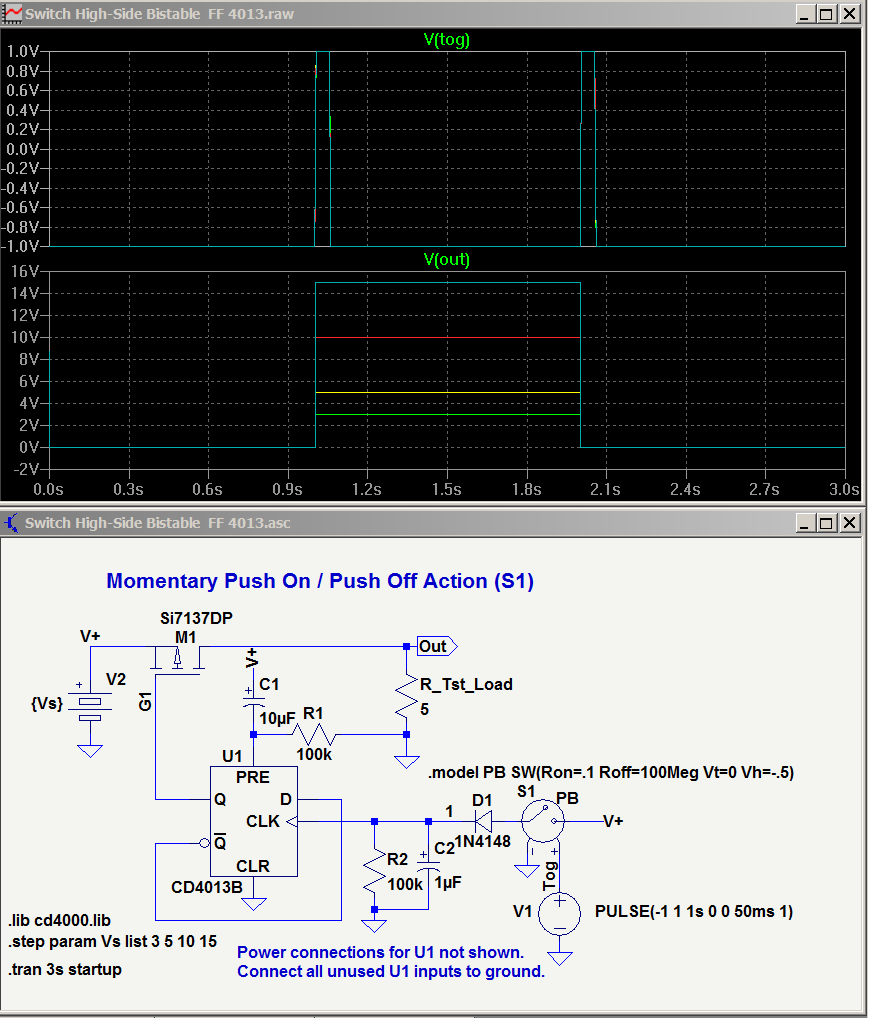Click the red 10V trace in V(out) plot

coord(447,338)
